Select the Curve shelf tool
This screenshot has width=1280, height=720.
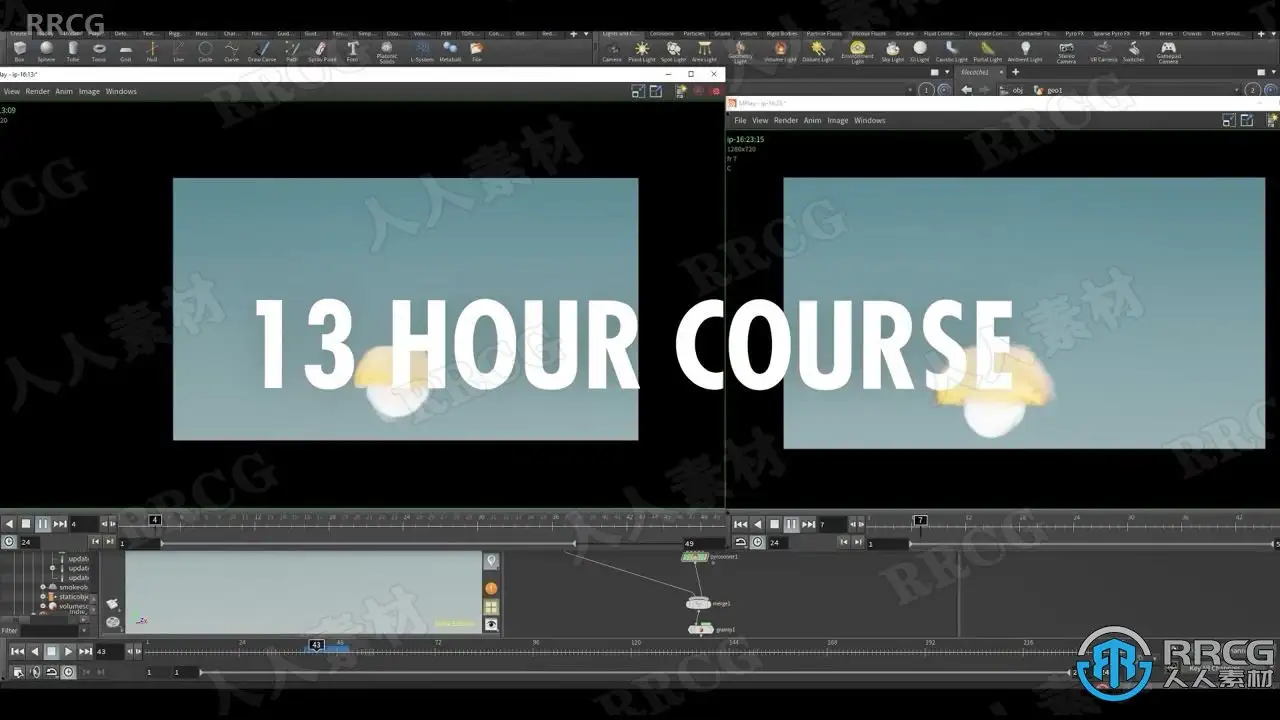point(232,50)
